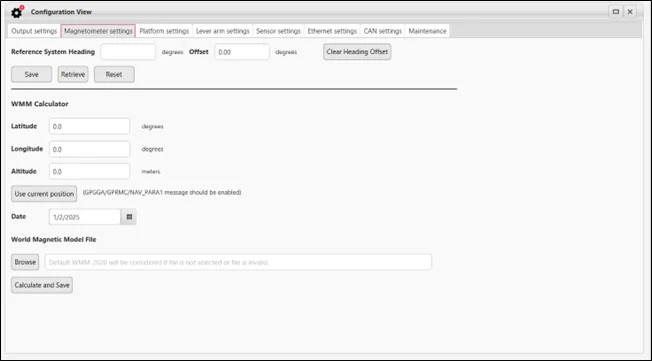Close the Configuration View window
652x361 pixels.
[630, 12]
